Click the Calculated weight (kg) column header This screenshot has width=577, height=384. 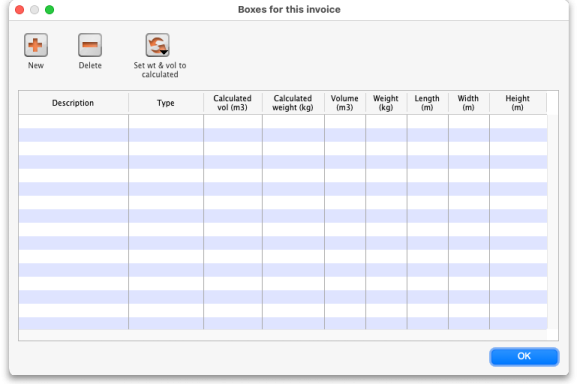click(293, 103)
